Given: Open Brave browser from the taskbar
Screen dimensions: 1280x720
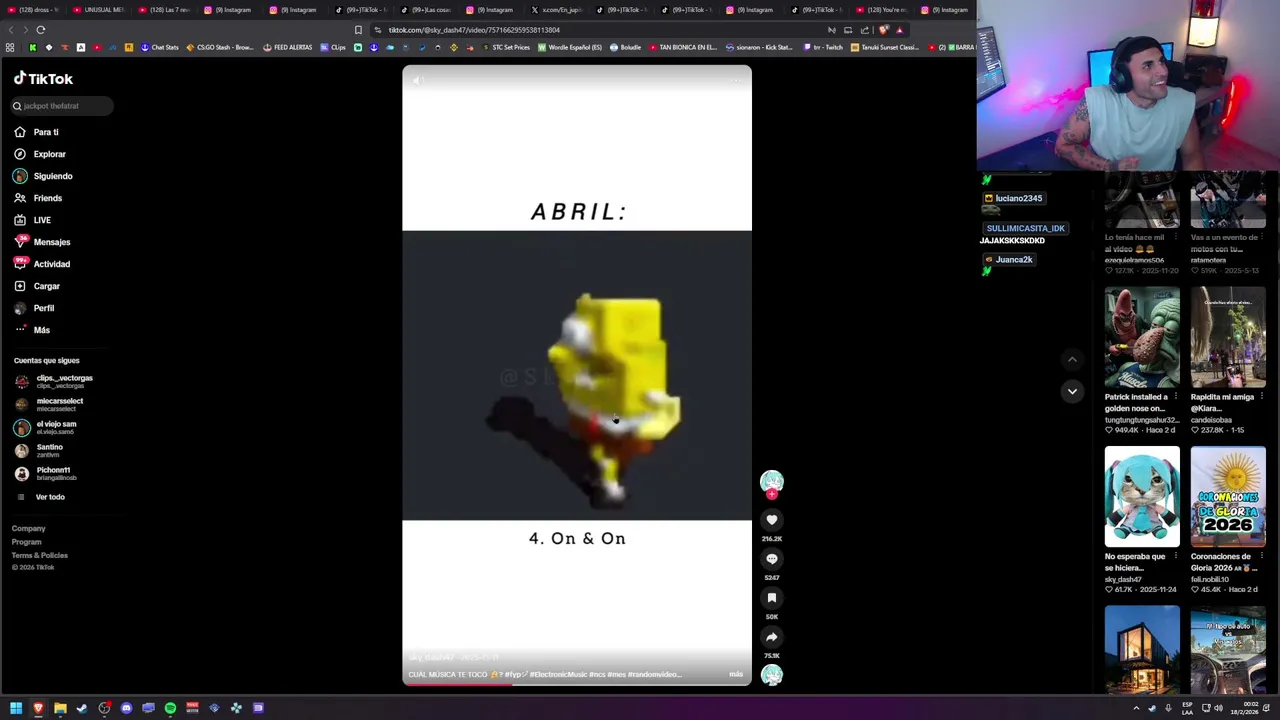Looking at the screenshot, I should click(38, 708).
